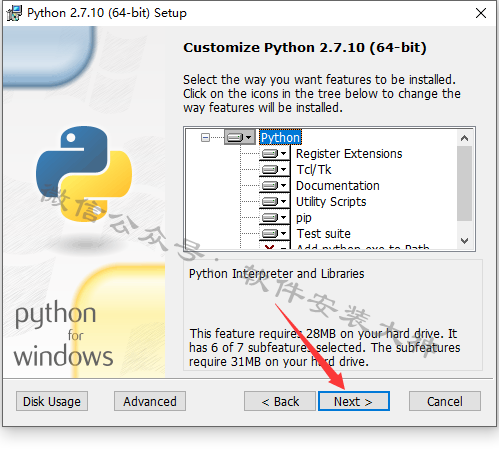Open Register Extensions feature dropdown

274,153
